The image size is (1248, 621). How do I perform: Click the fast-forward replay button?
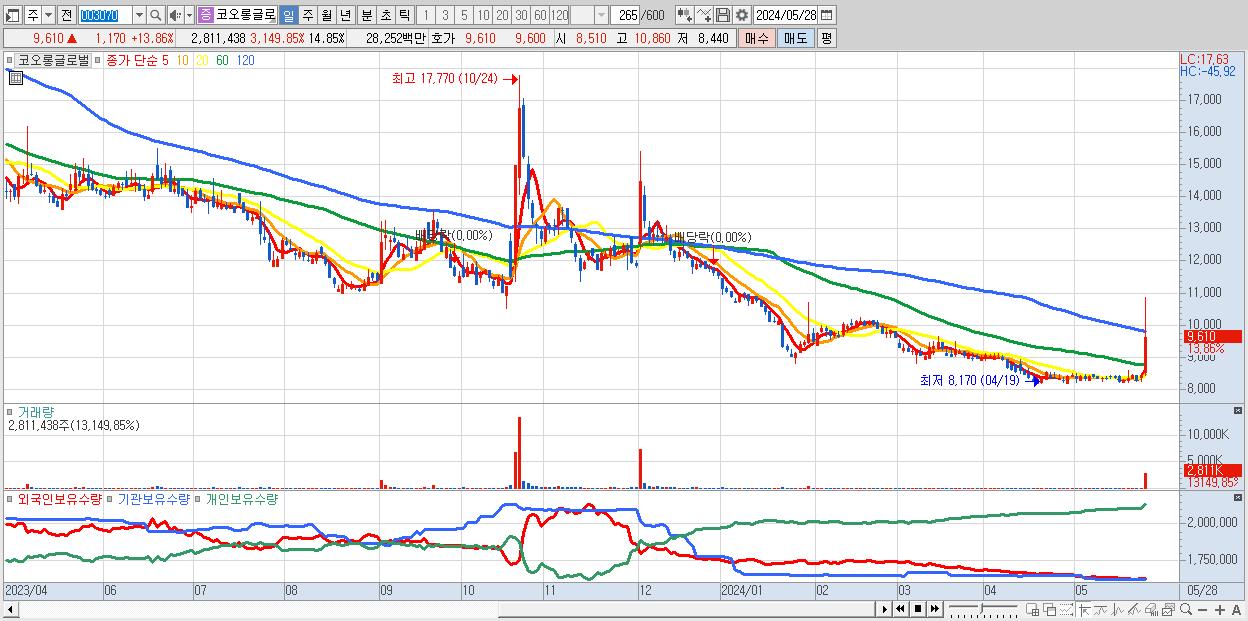point(934,609)
